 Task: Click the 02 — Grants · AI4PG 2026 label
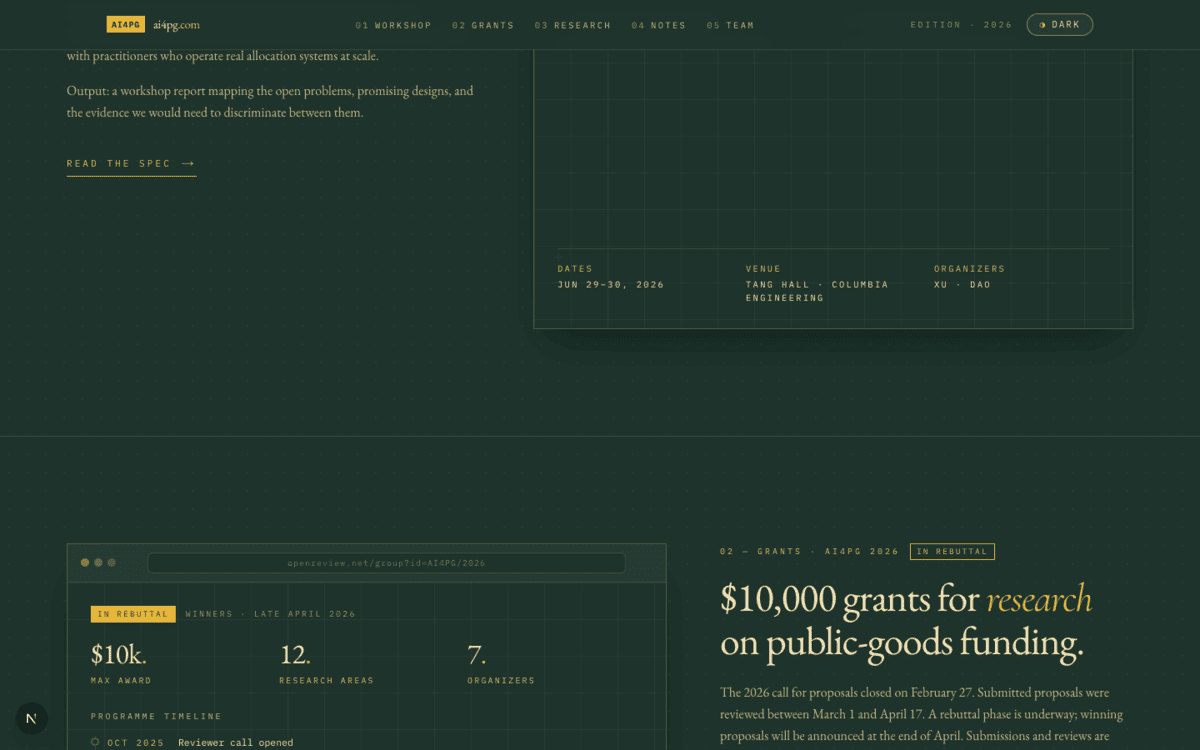click(x=809, y=552)
